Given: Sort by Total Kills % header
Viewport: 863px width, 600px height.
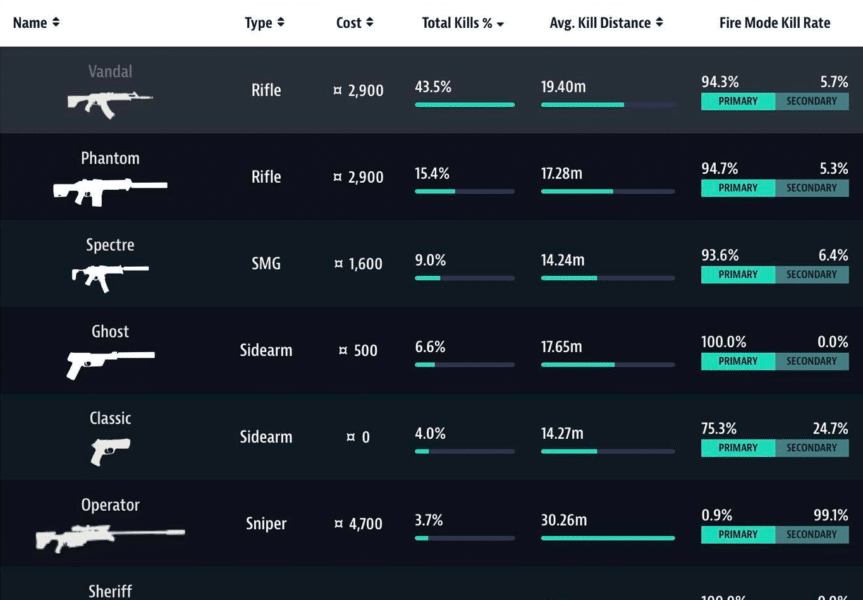Looking at the screenshot, I should [x=463, y=23].
